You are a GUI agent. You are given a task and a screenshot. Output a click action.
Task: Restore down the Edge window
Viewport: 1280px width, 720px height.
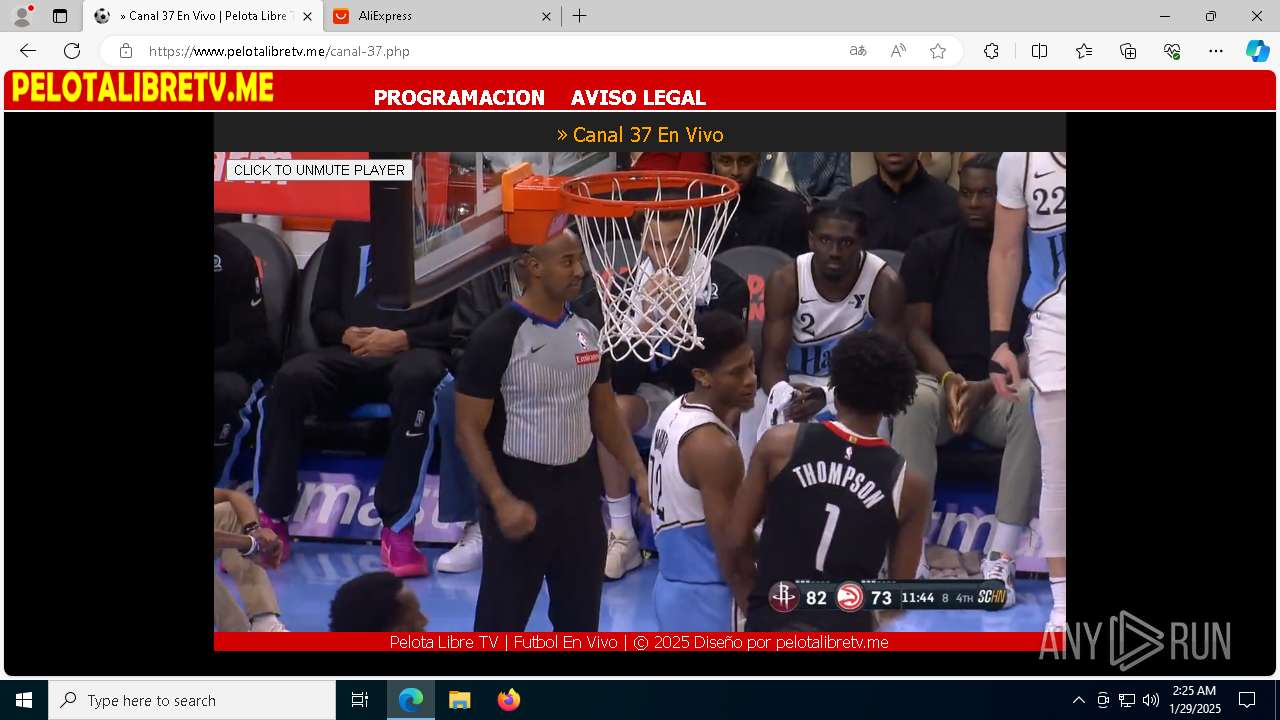(x=1211, y=16)
